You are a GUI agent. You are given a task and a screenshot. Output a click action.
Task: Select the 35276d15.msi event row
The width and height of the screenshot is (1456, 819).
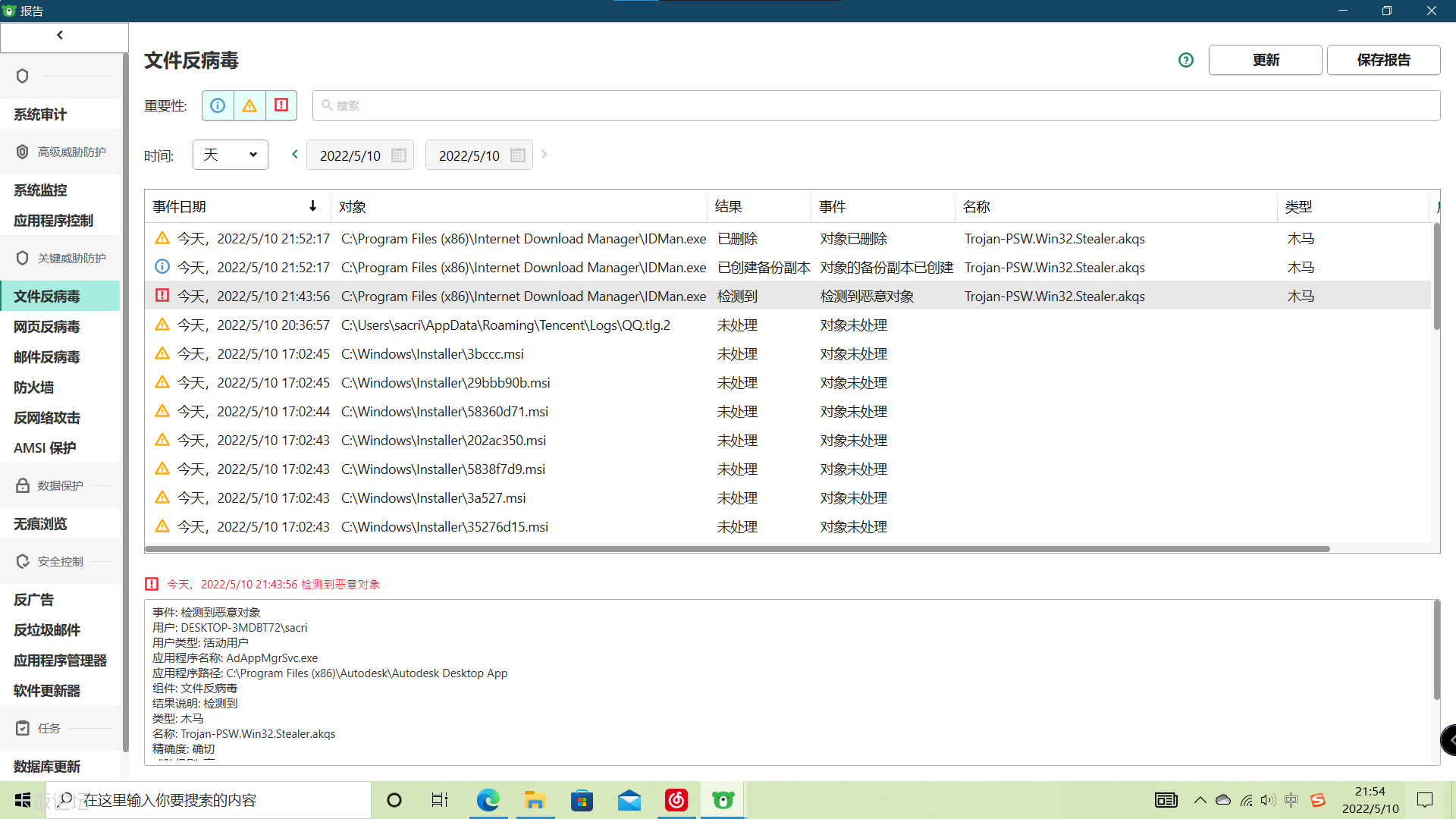pyautogui.click(x=788, y=527)
